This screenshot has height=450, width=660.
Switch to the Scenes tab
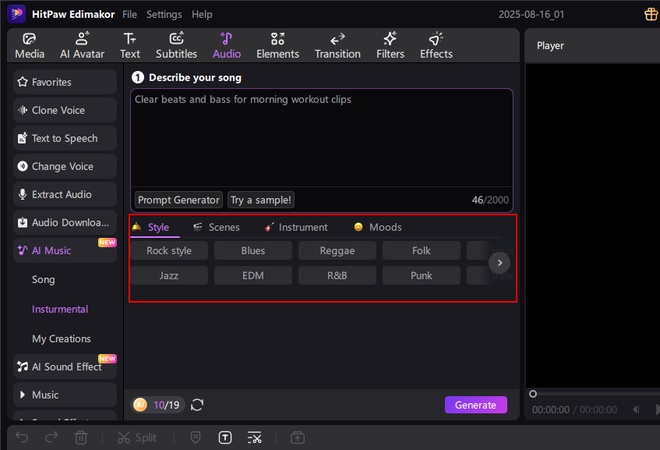click(216, 227)
